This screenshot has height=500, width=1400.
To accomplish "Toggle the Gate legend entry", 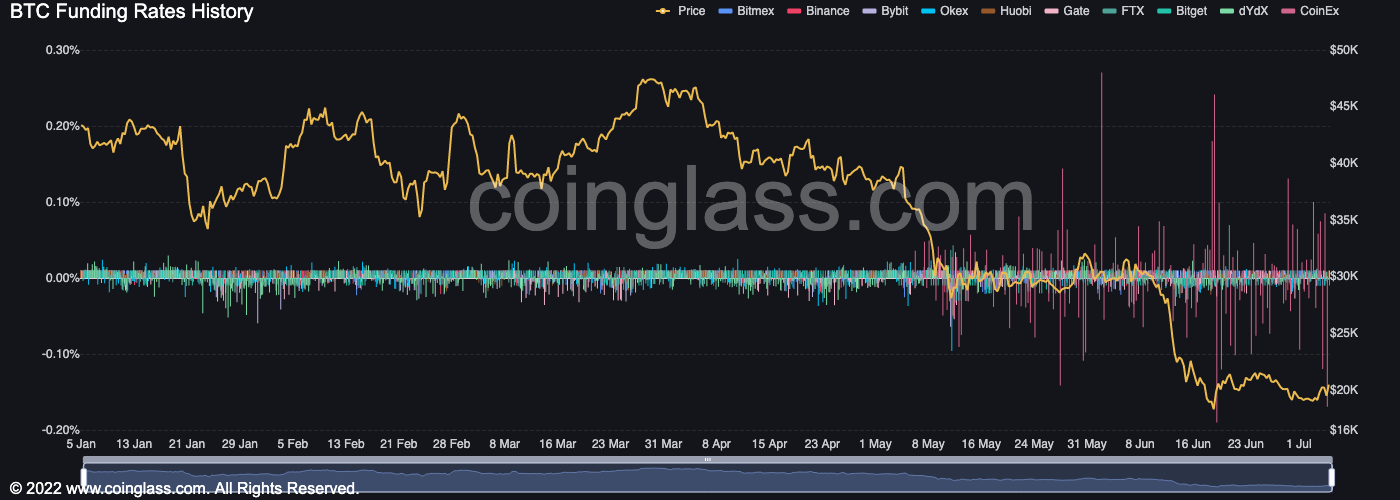I will [1066, 11].
